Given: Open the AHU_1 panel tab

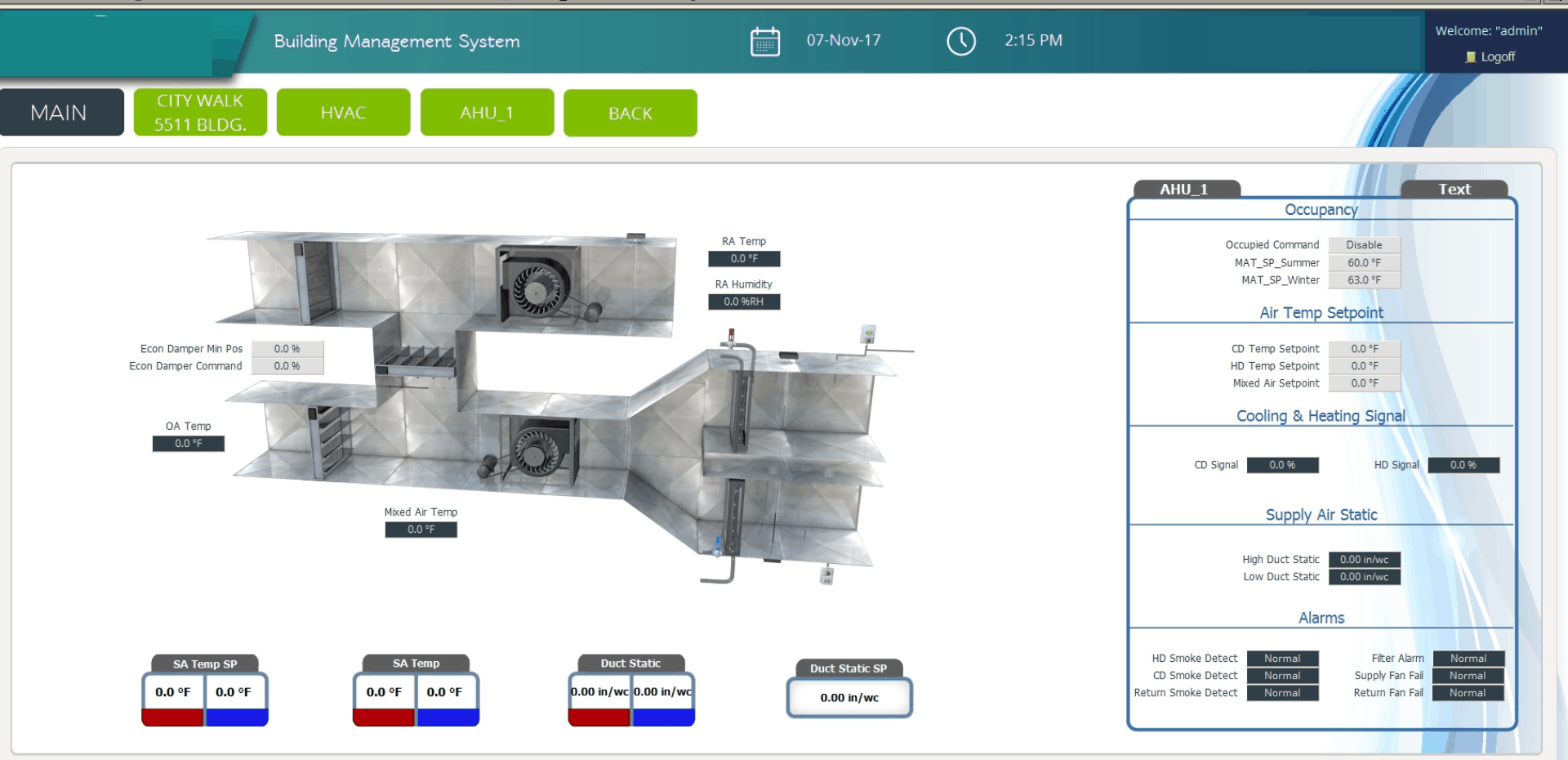Looking at the screenshot, I should [x=1183, y=190].
